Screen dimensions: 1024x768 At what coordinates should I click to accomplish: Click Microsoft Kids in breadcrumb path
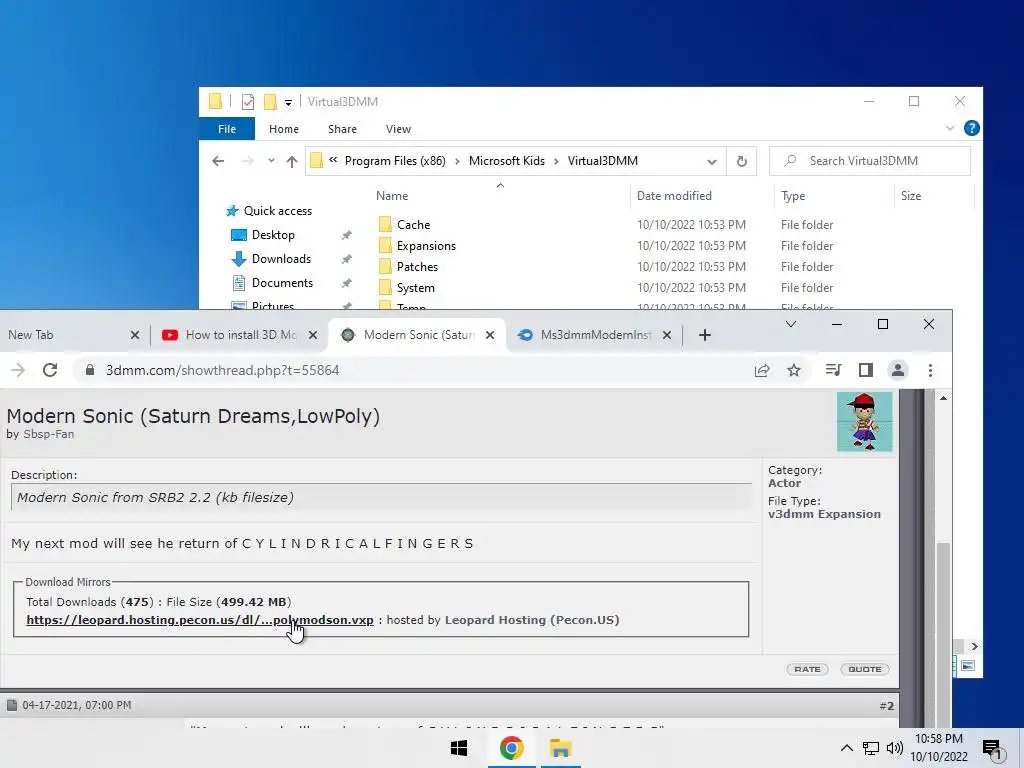pos(507,161)
